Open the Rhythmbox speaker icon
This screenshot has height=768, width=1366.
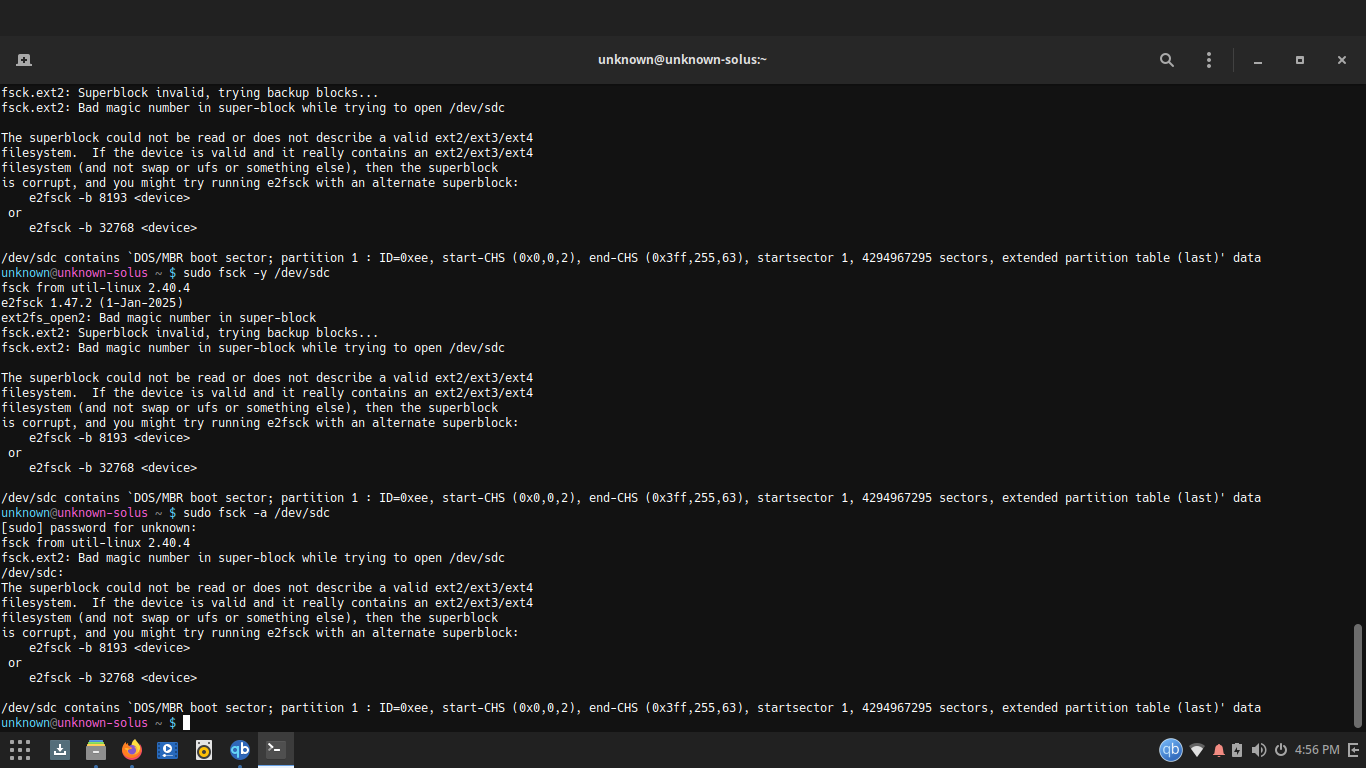tap(204, 749)
